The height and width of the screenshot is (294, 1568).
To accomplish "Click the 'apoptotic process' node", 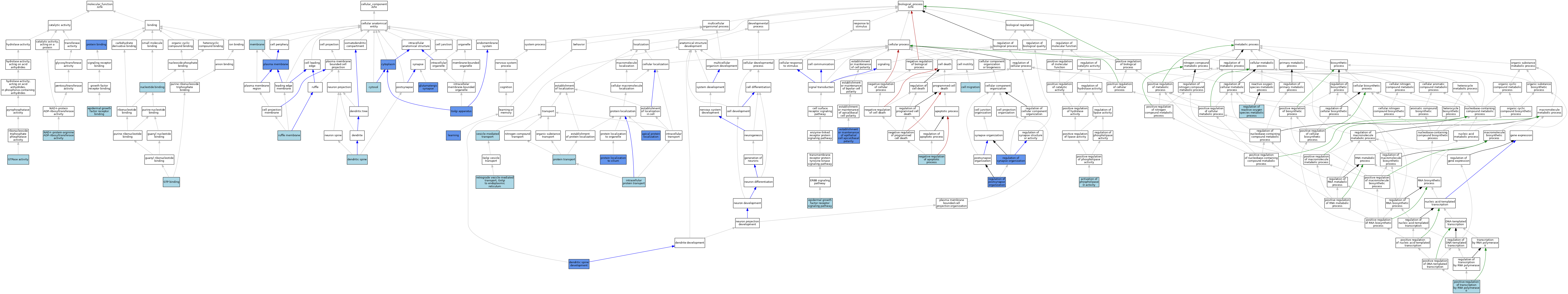I will (x=947, y=111).
